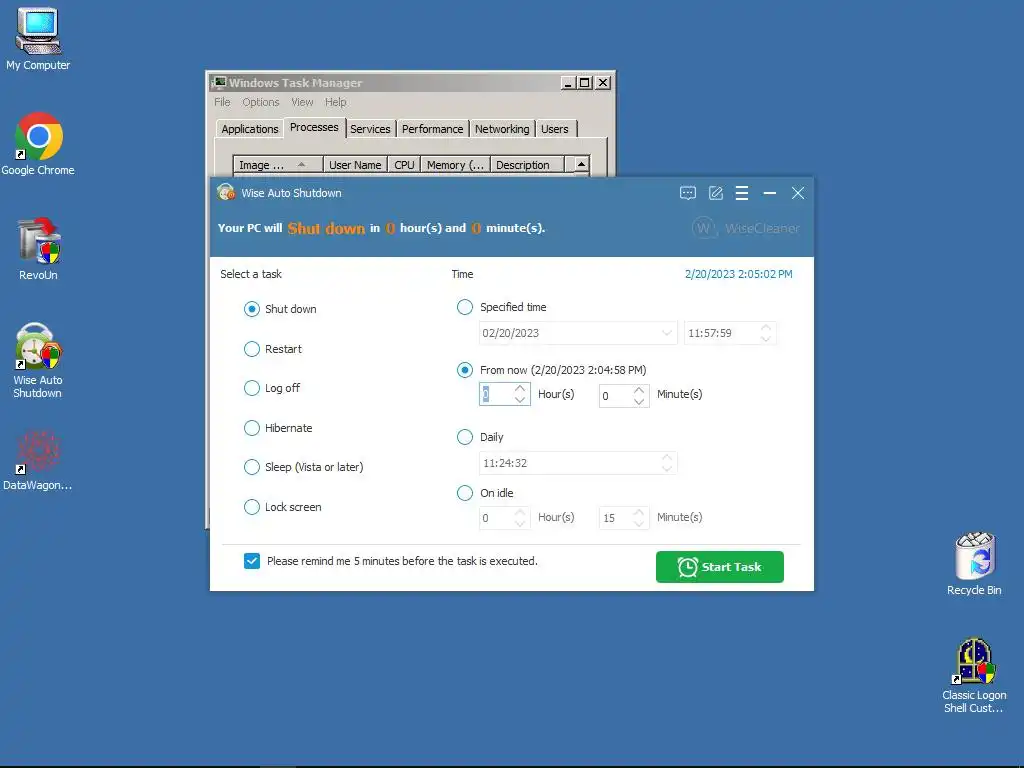The height and width of the screenshot is (768, 1024).
Task: Select the Log off radio button
Action: [251, 388]
